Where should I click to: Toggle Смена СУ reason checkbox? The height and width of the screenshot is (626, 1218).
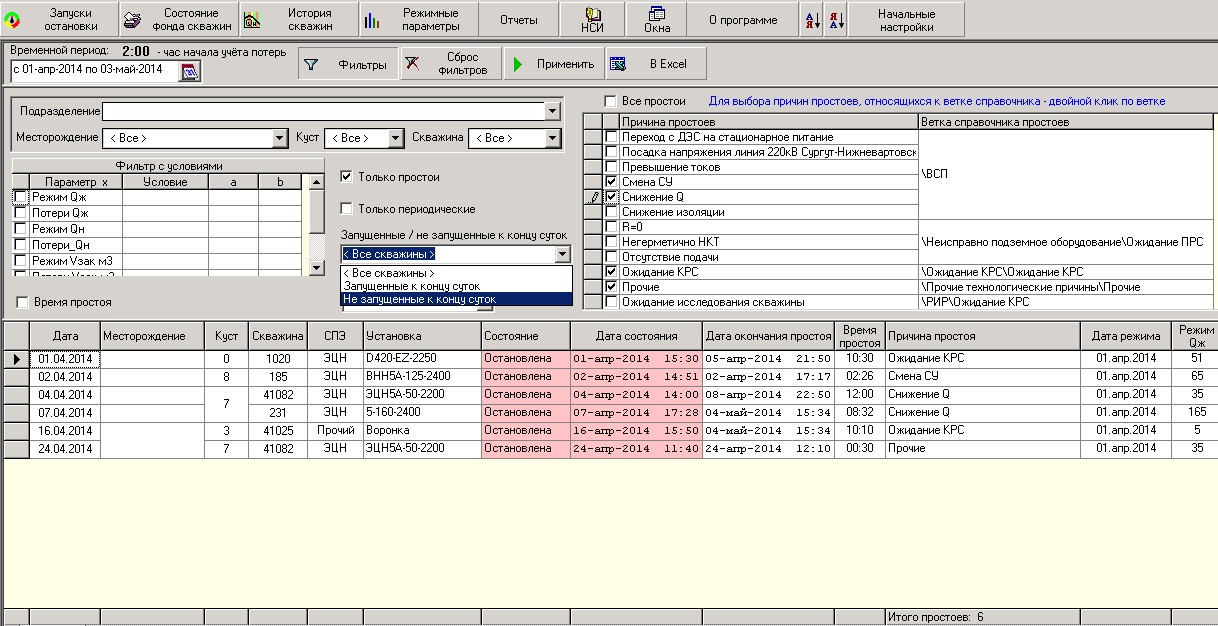point(611,182)
